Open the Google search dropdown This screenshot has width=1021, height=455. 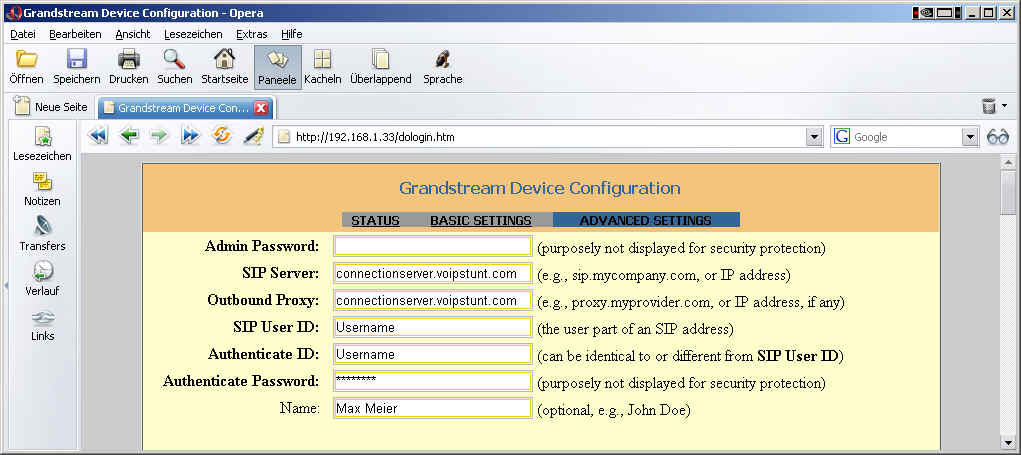tap(970, 137)
